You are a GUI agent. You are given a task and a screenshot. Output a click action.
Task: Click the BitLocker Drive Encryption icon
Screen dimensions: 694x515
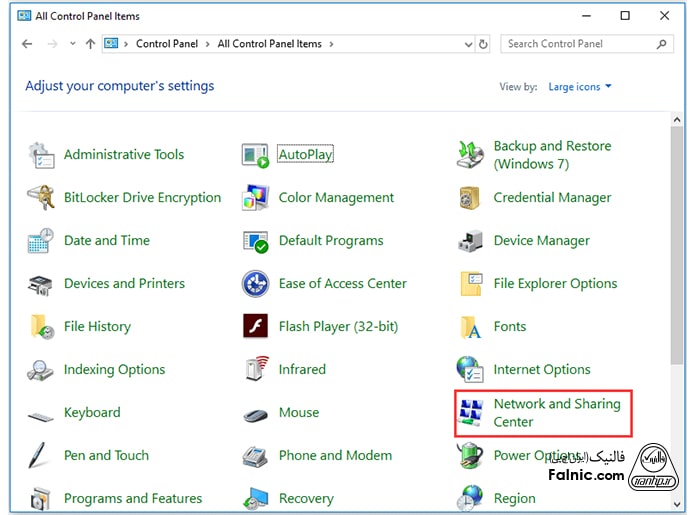pos(41,198)
